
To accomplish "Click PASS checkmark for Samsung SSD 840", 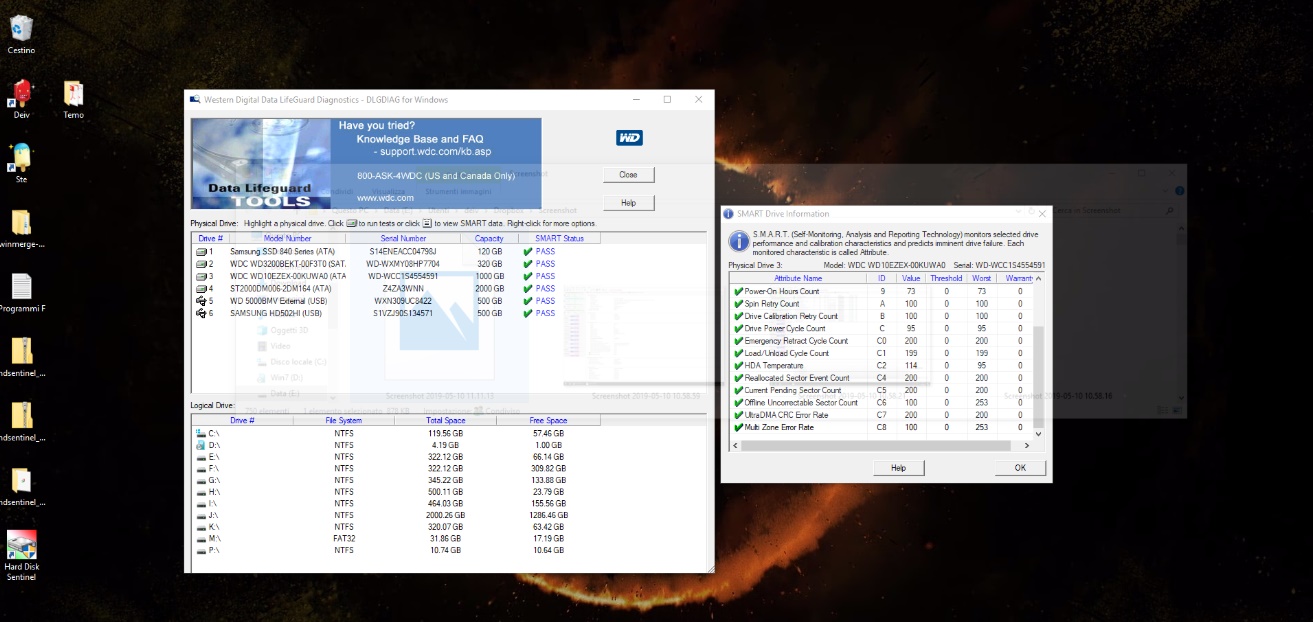I will 527,251.
